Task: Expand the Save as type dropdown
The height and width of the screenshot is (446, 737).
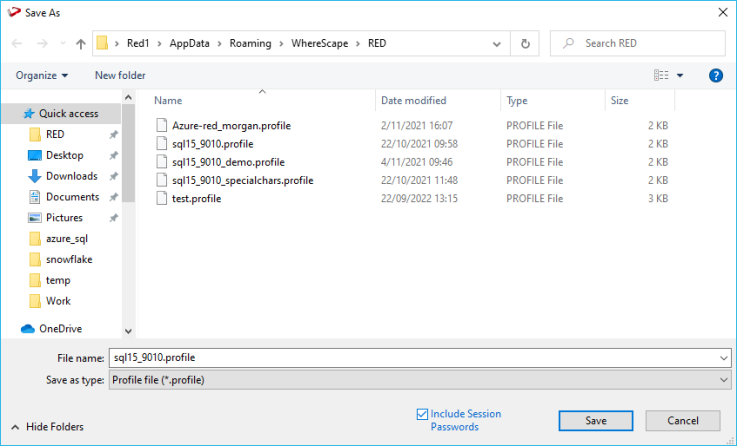Action: (724, 380)
